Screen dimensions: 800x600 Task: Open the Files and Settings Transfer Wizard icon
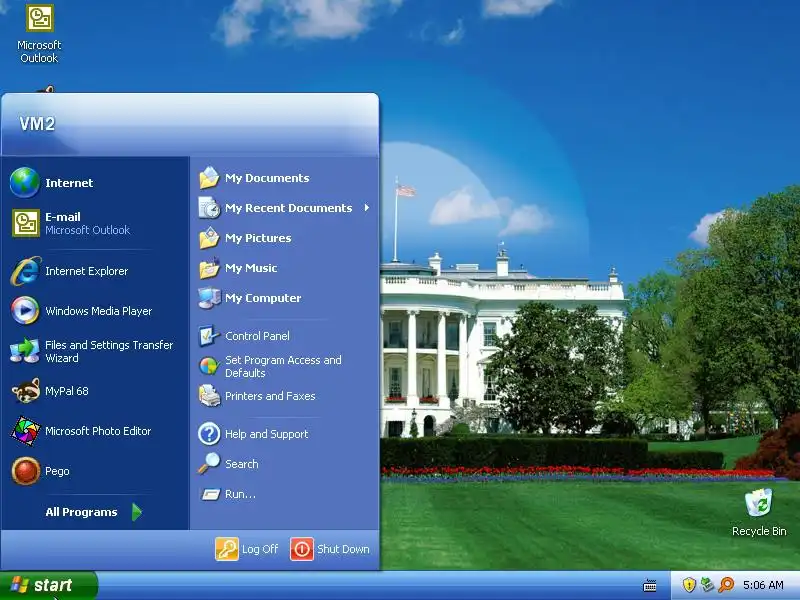click(24, 351)
